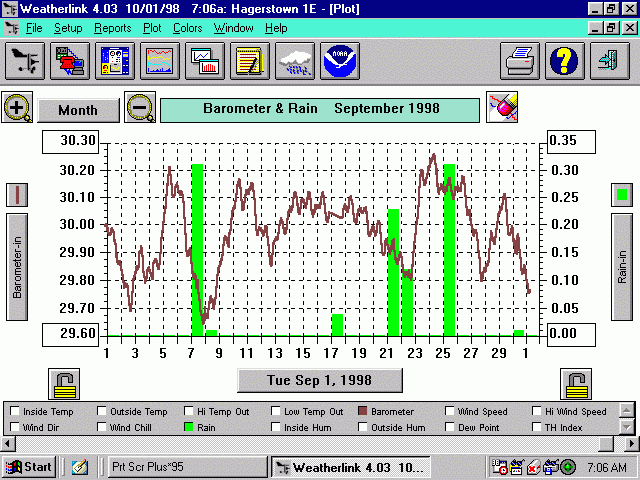Click the Month span button
640x480 pixels.
coord(78,110)
